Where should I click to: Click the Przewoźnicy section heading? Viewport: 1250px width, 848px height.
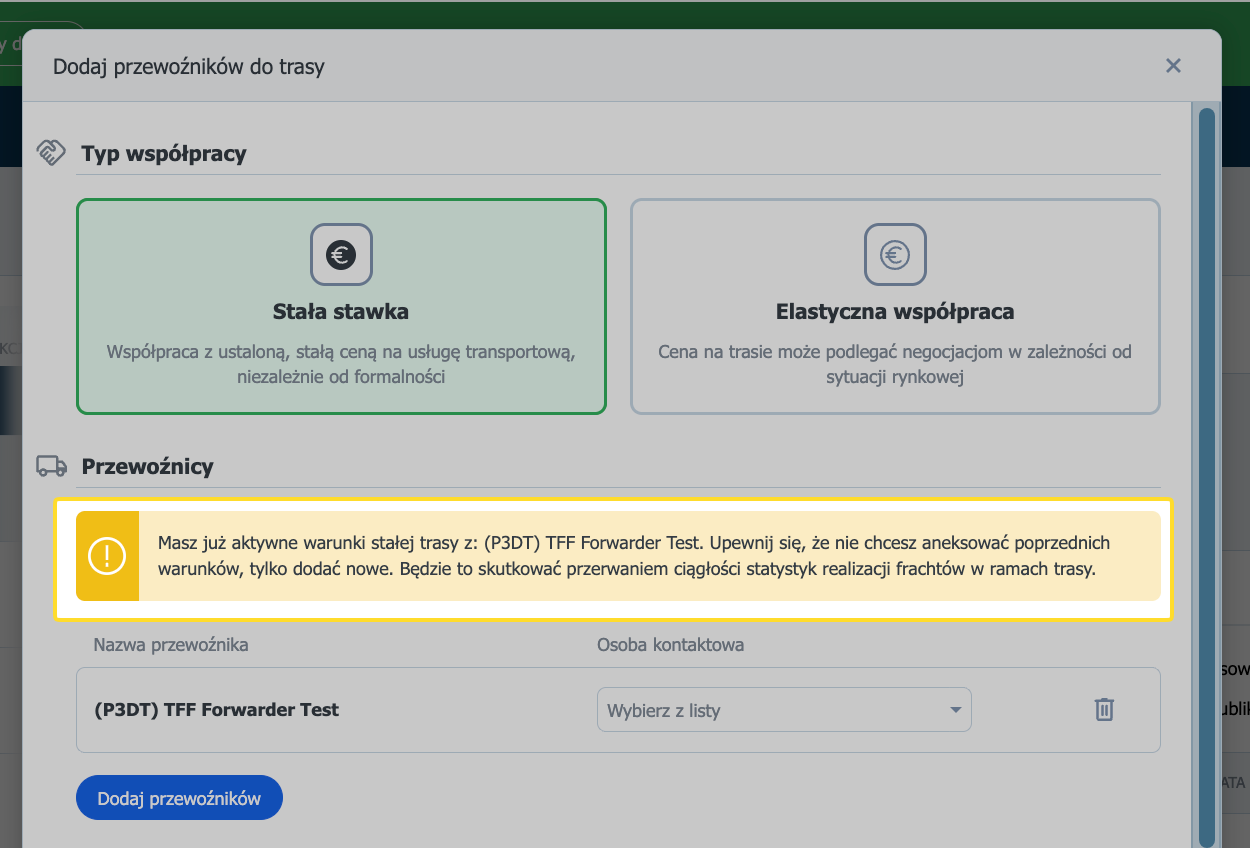[x=147, y=467]
